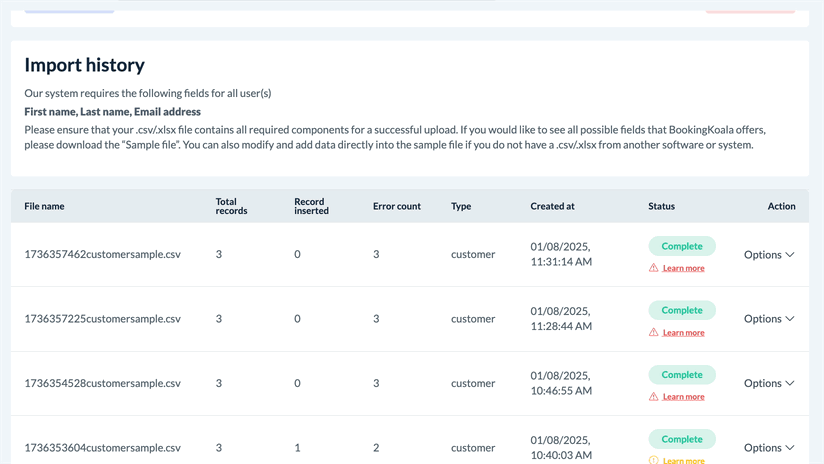Click the Complete badge for 1736354528customersample.csv
The height and width of the screenshot is (464, 824).
point(681,375)
